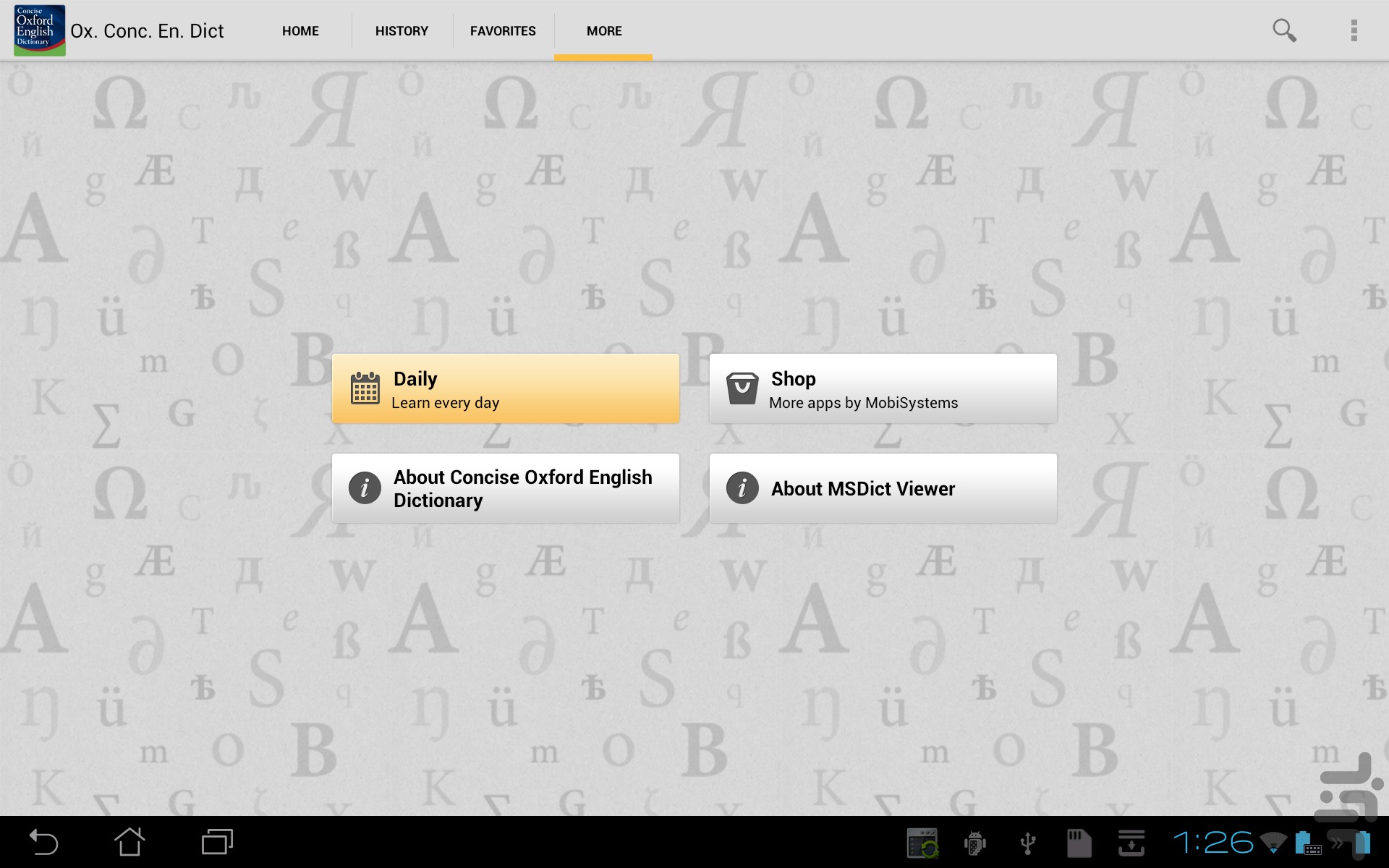
Task: Open the search magnifier icon
Action: pos(1284,30)
